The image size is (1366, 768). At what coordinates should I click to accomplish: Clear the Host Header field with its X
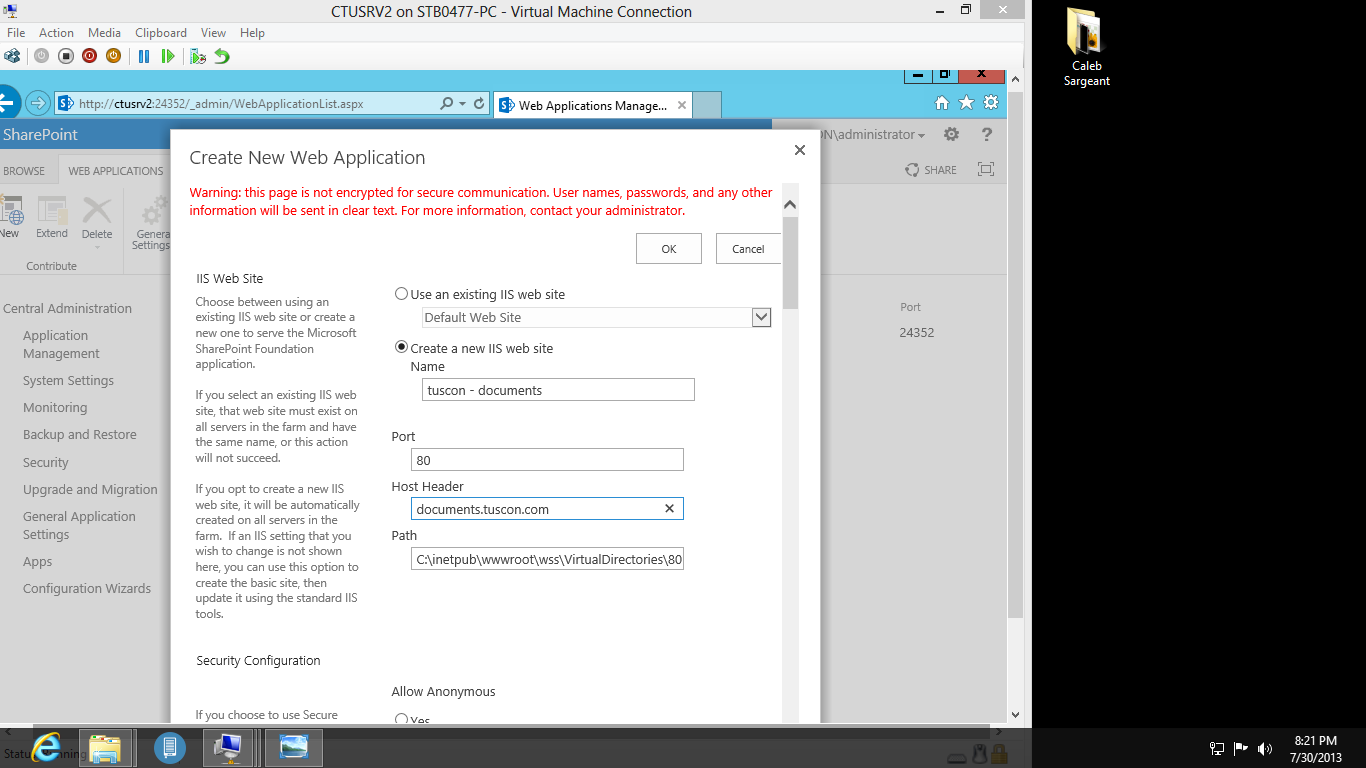(670, 509)
